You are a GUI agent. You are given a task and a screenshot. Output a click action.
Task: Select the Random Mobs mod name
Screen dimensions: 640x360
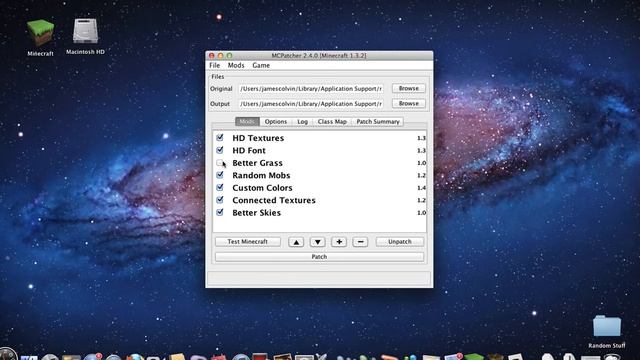(x=261, y=176)
